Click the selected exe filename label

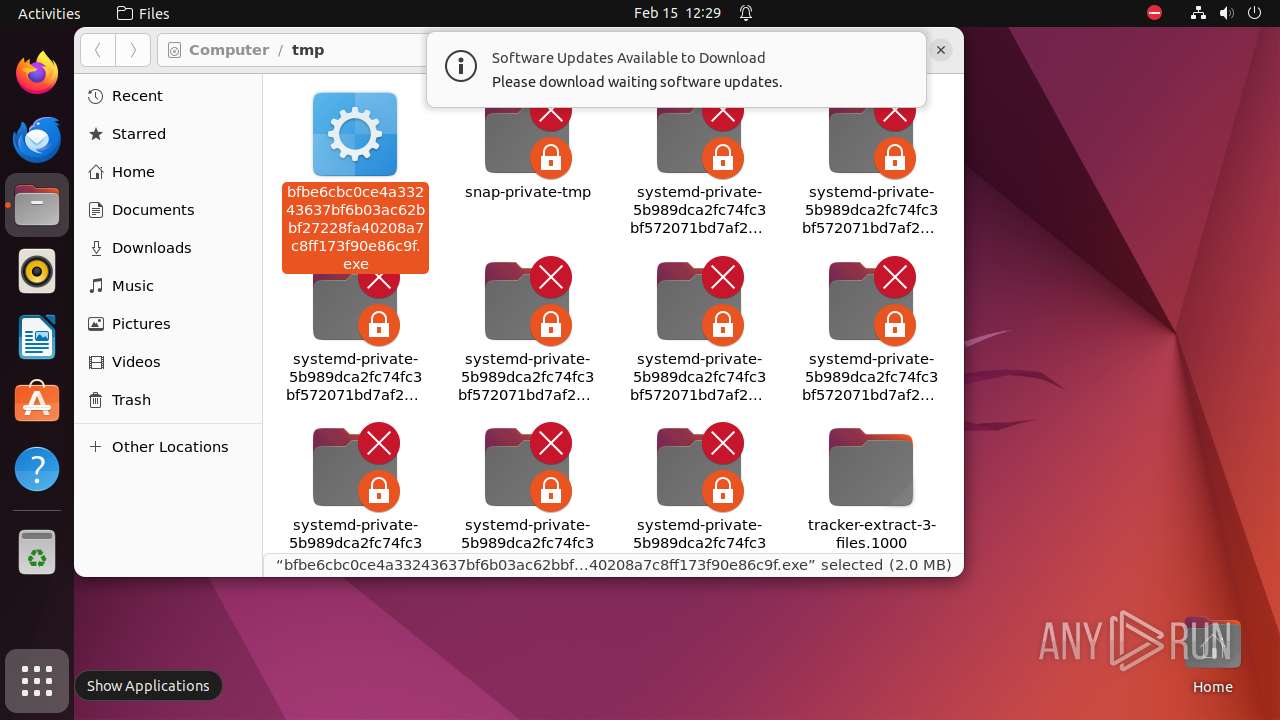pos(355,228)
